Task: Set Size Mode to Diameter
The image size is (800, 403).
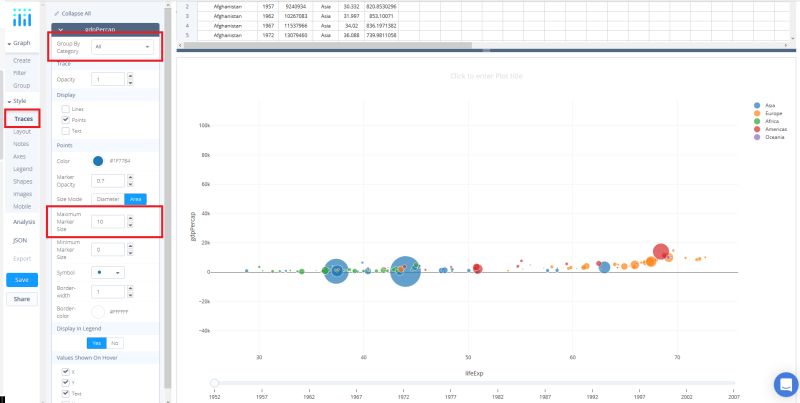Action: pos(108,199)
